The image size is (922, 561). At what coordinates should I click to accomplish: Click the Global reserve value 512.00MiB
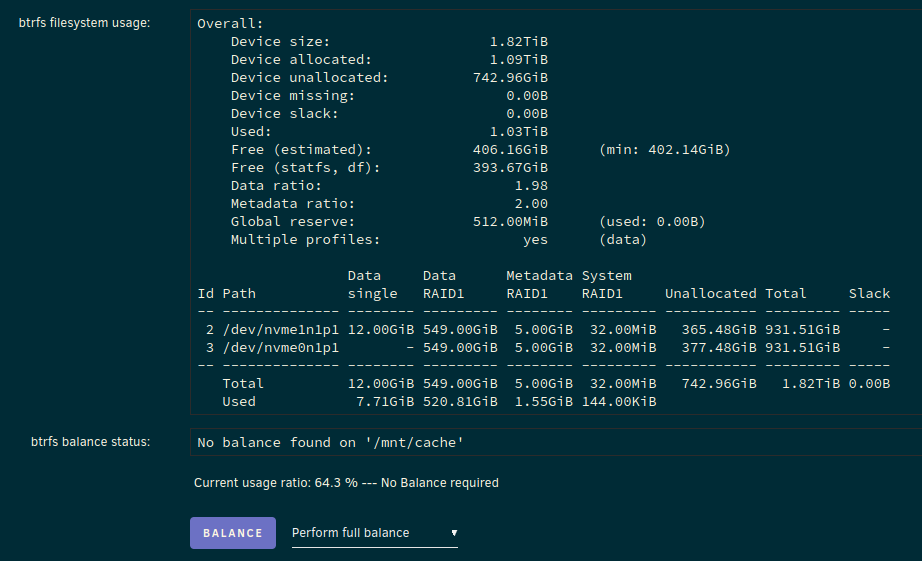pos(510,222)
